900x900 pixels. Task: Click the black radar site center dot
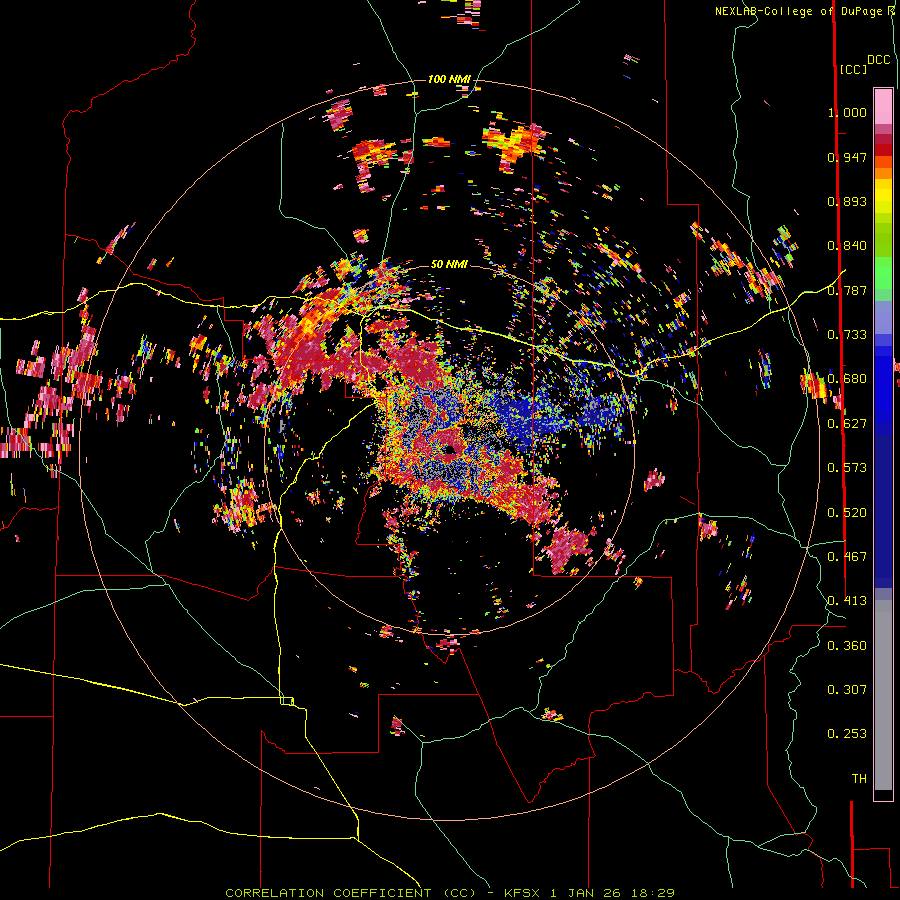pyautogui.click(x=450, y=450)
